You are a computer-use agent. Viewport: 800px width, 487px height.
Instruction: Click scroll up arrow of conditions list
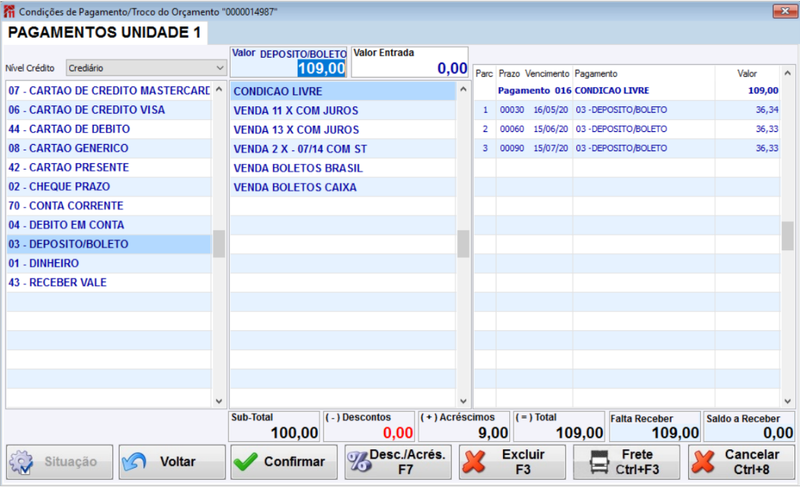tap(463, 89)
